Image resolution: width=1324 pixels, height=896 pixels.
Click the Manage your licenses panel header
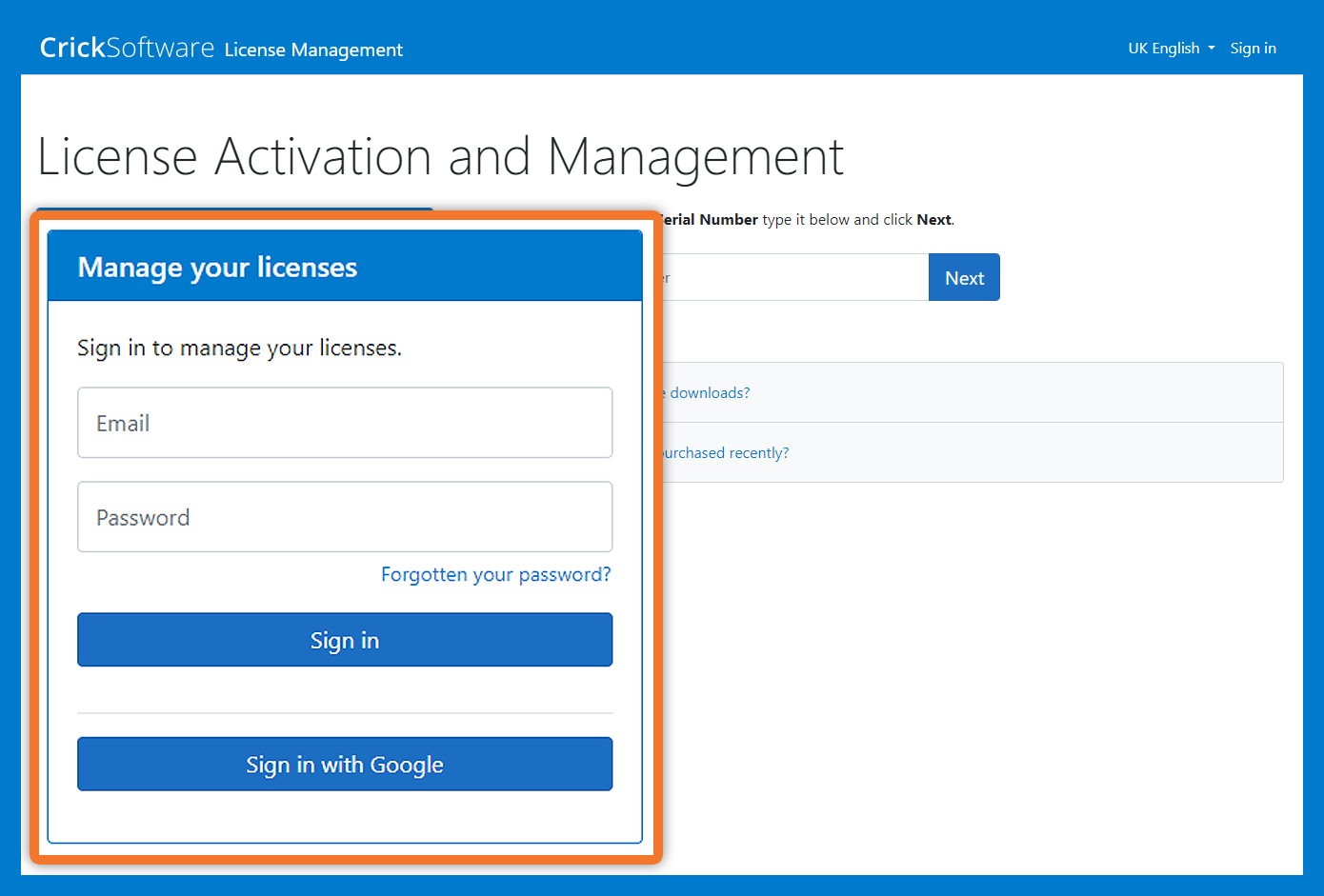coord(345,268)
